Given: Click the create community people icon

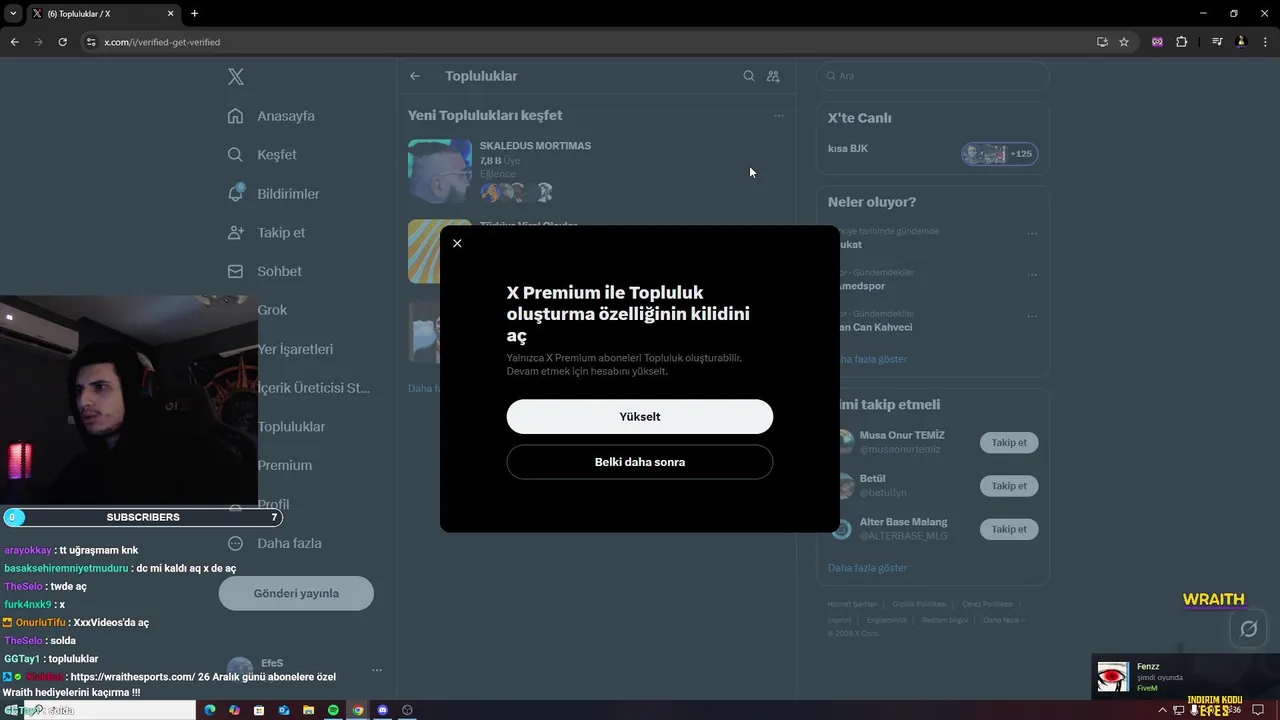Looking at the screenshot, I should point(773,76).
